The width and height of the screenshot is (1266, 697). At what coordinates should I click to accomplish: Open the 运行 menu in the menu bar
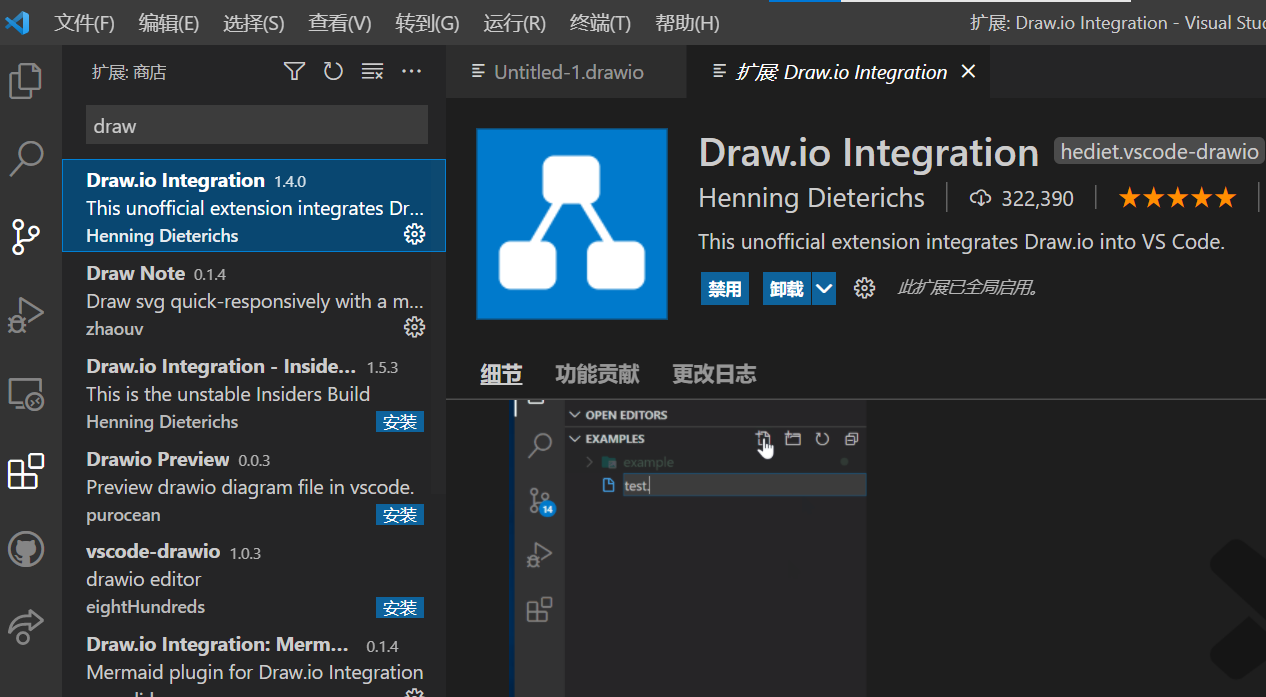[513, 22]
